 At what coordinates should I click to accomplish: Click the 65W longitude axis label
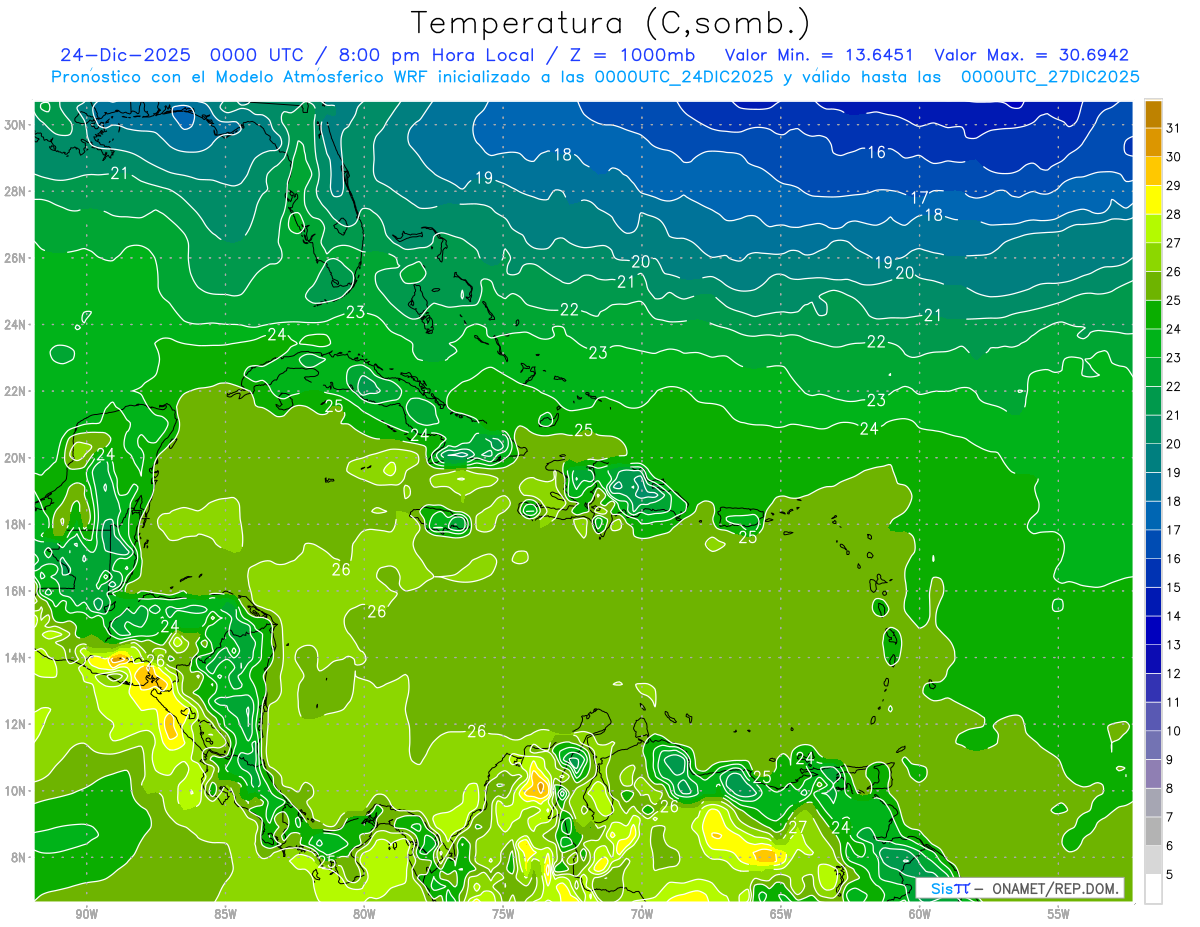click(781, 914)
